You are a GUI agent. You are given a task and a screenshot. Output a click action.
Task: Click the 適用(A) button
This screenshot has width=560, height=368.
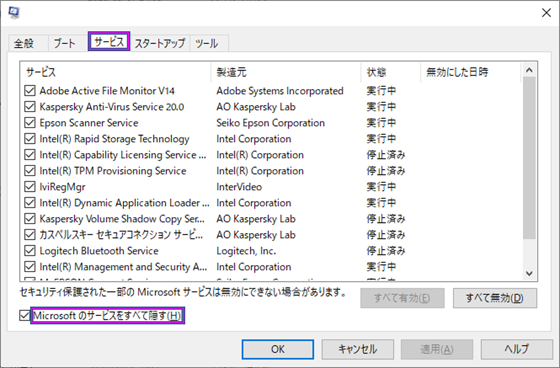(x=437, y=349)
